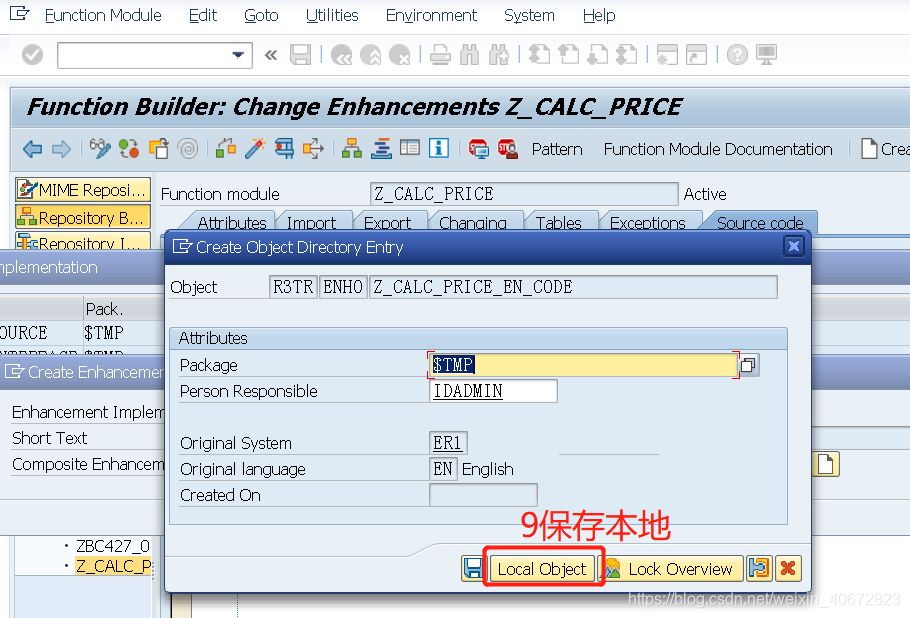Open MIME Repository in navigation panel
The height and width of the screenshot is (618, 910).
click(83, 190)
